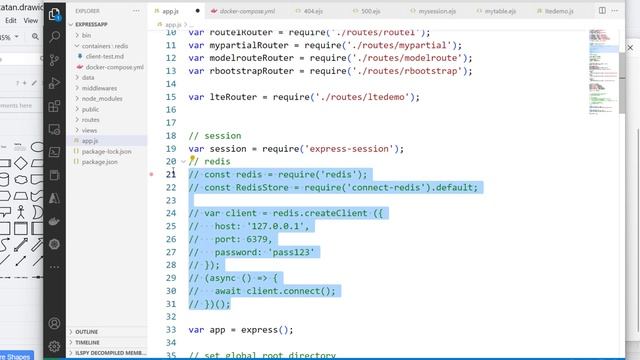Image resolution: width=640 pixels, height=360 pixels.
Task: Click the app.js breadcrumb above the editor
Action: (173, 25)
